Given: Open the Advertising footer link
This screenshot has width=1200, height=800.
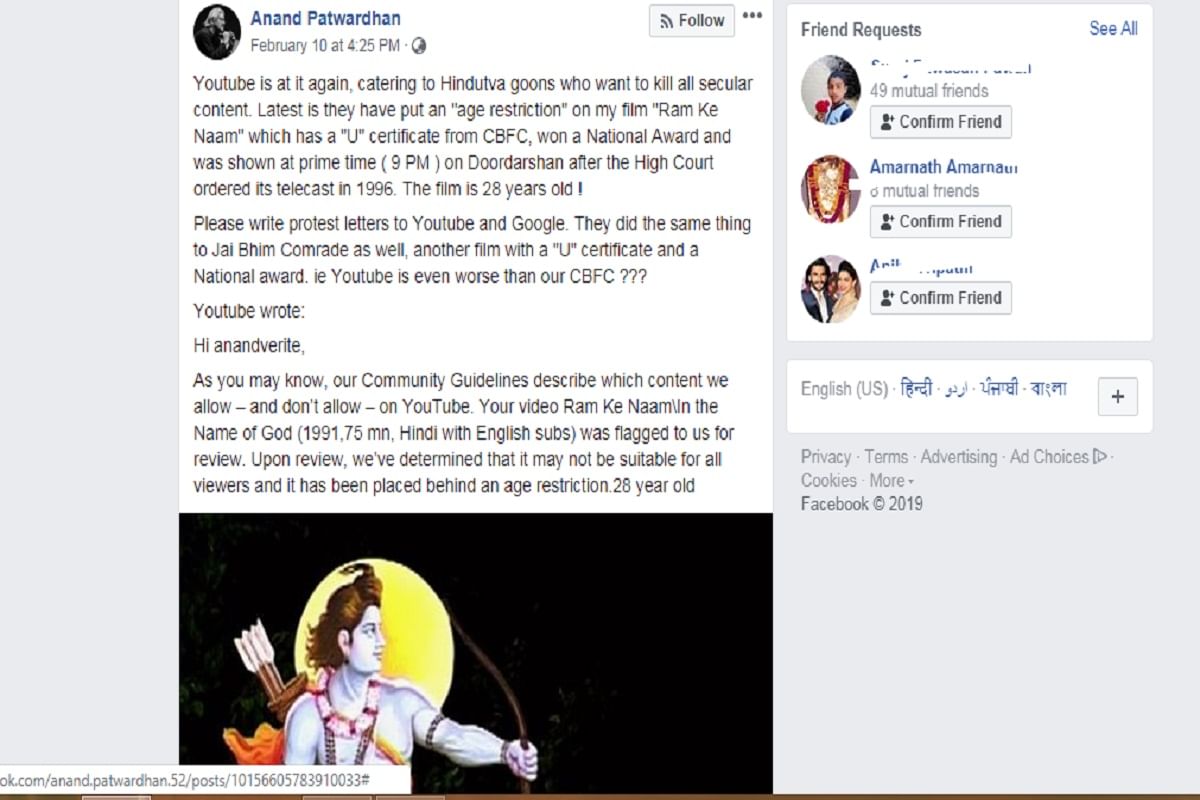Looking at the screenshot, I should tap(959, 457).
